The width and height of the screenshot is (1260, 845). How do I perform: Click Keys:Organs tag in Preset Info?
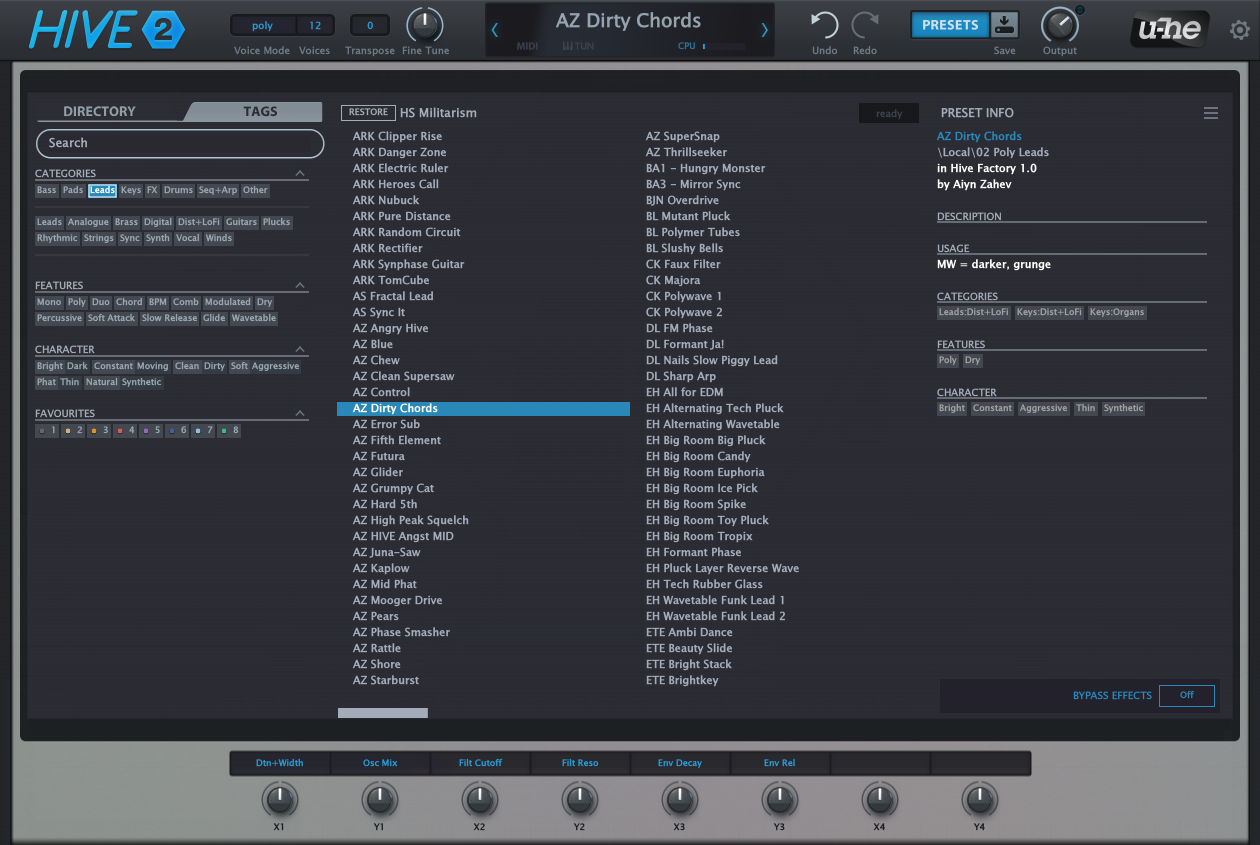[1117, 312]
